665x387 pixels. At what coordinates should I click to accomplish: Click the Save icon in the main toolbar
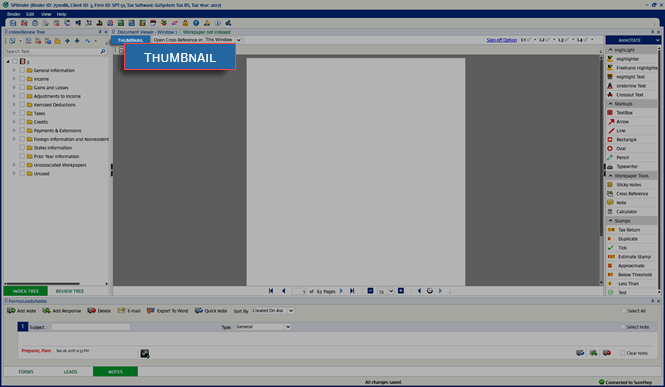[13, 23]
